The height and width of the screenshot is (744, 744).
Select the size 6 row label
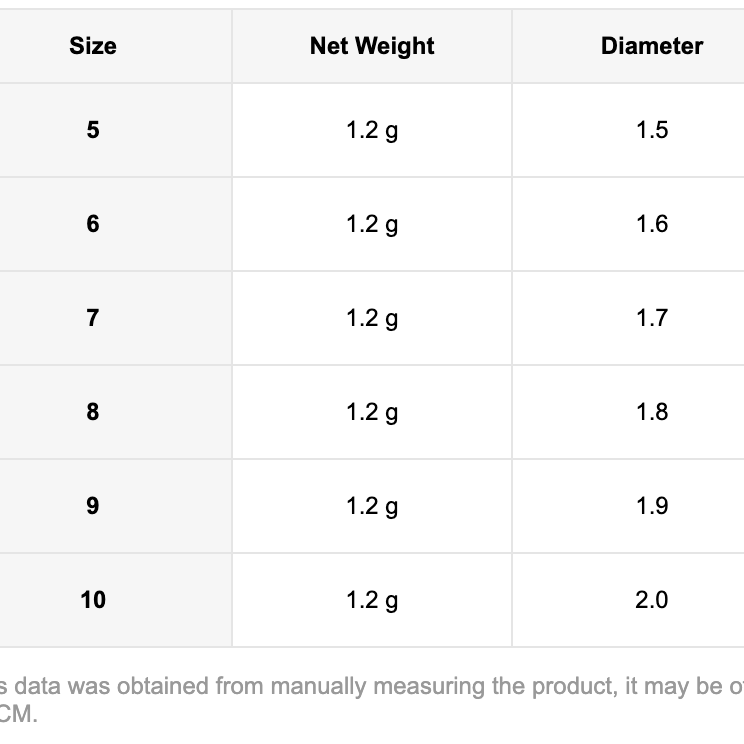(93, 224)
